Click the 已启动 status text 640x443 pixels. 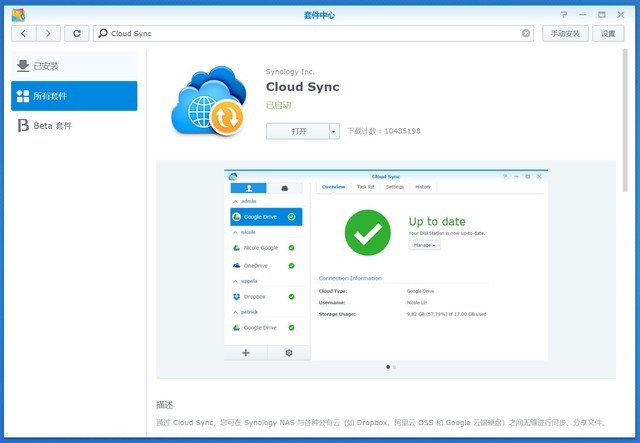(278, 105)
